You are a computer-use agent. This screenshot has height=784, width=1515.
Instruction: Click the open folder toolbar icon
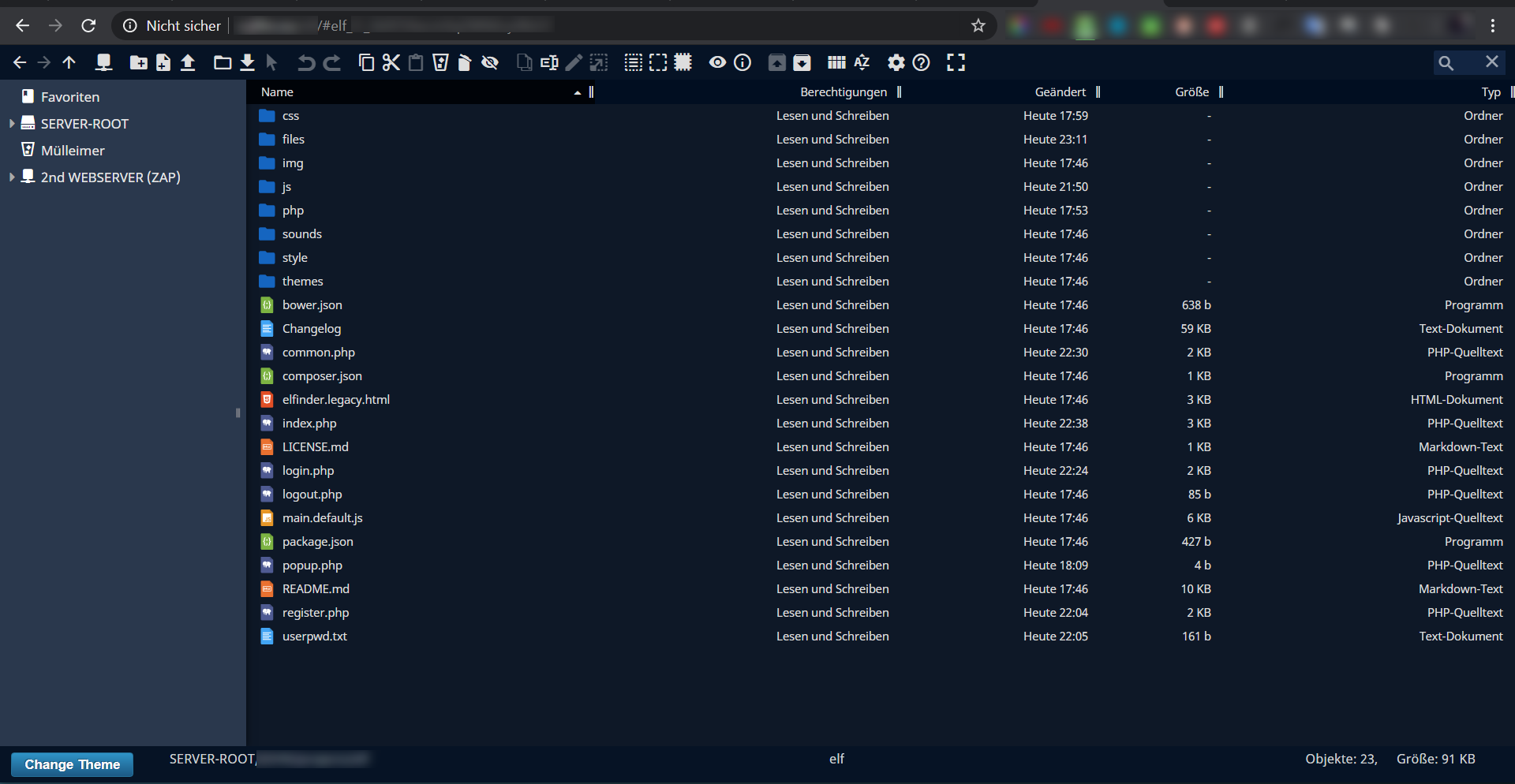point(223,62)
